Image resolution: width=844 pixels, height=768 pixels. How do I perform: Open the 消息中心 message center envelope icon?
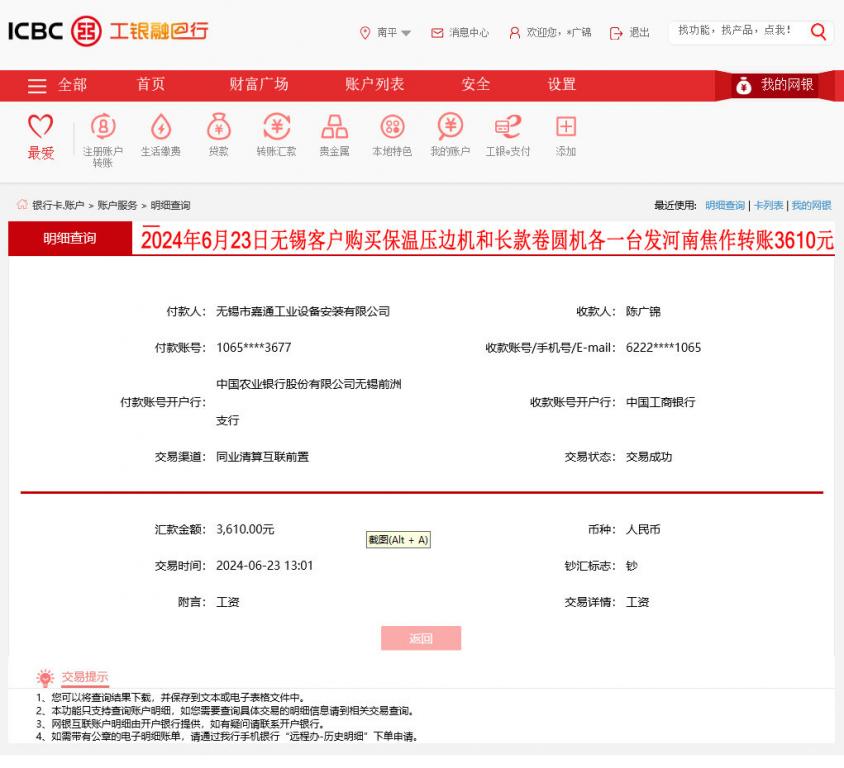(436, 32)
